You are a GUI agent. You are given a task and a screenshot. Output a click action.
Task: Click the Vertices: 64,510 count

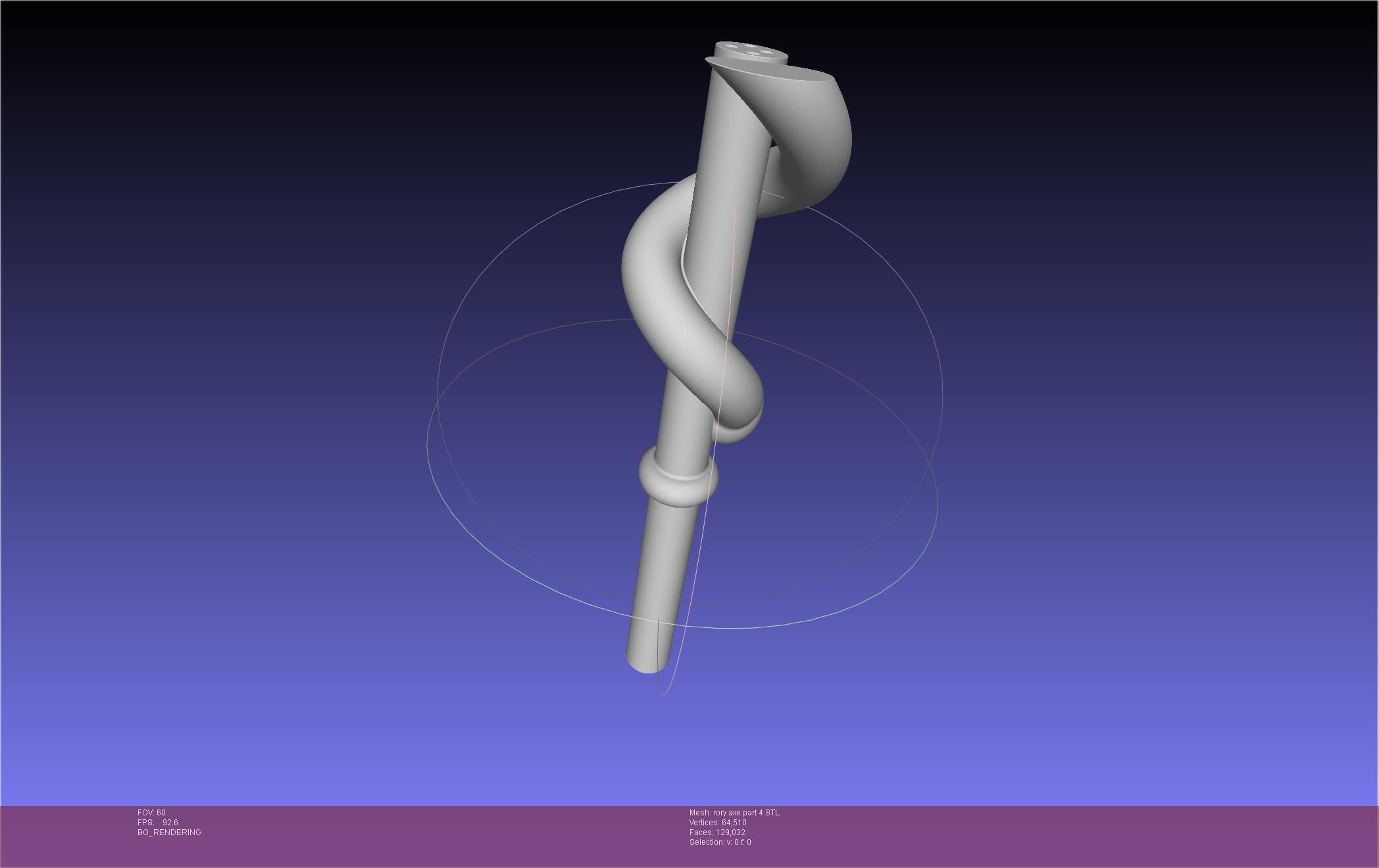coord(718,823)
